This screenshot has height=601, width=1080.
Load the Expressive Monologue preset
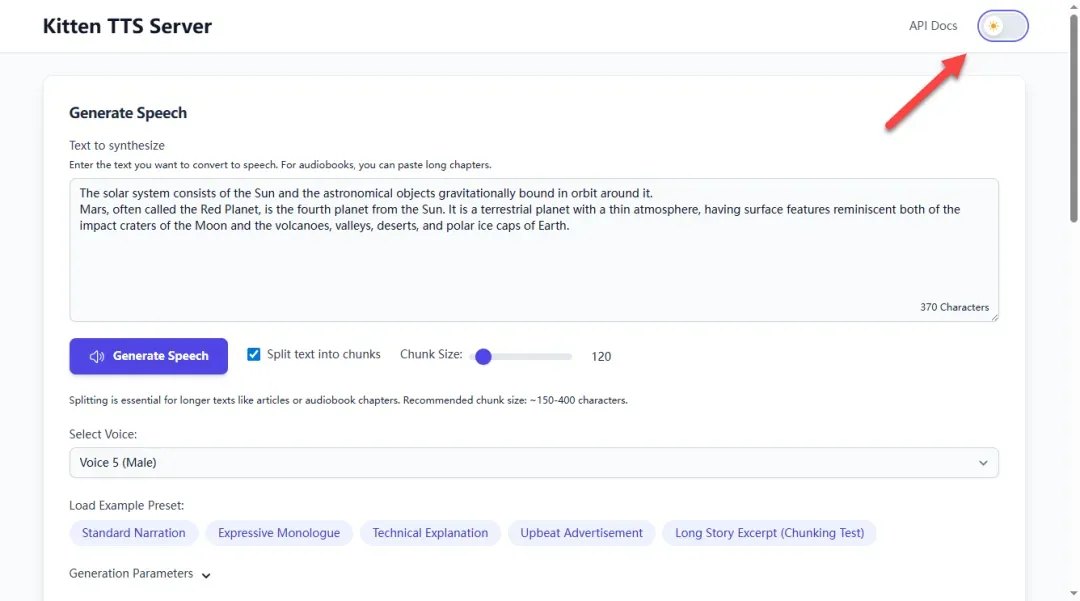(279, 533)
